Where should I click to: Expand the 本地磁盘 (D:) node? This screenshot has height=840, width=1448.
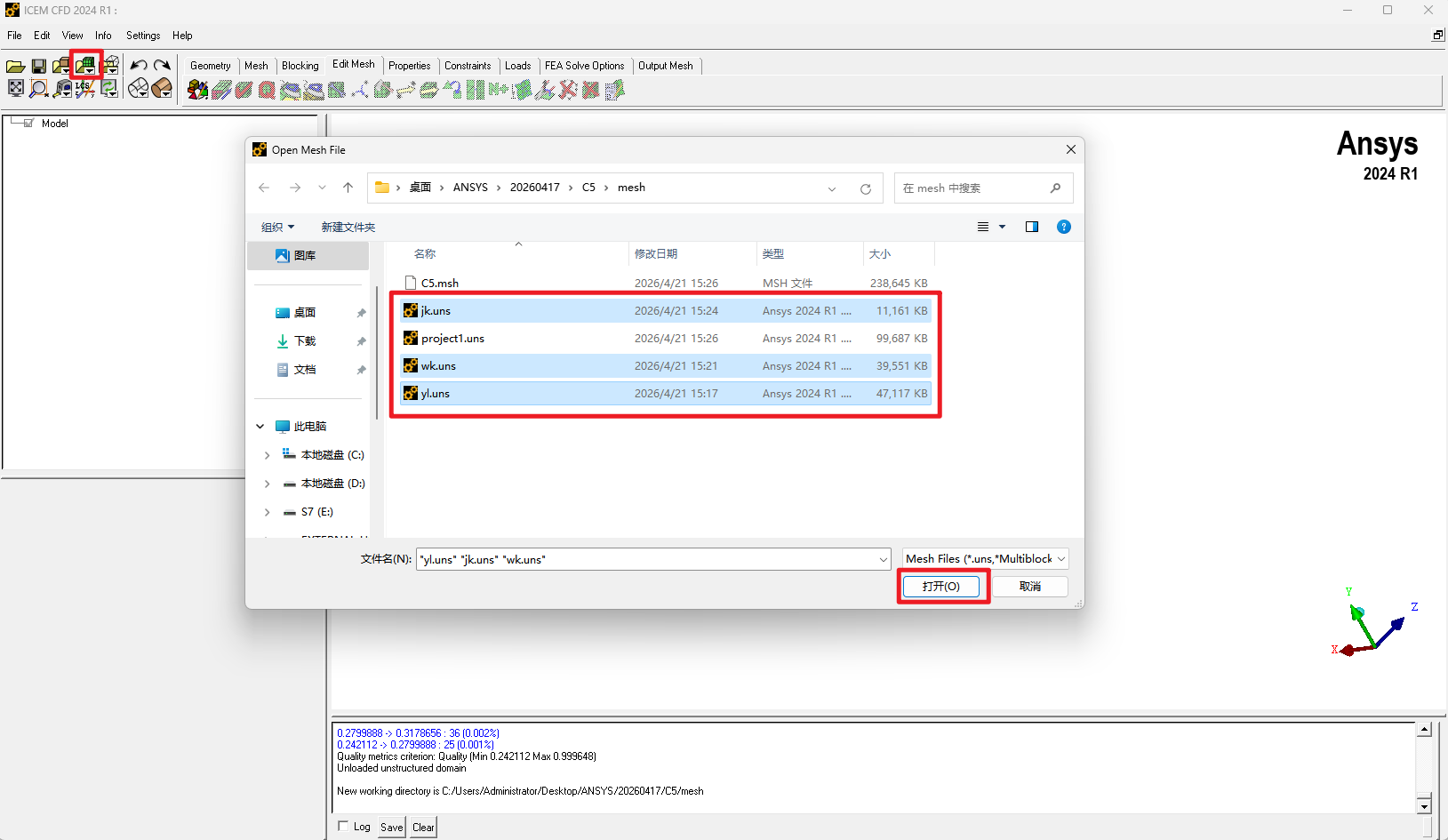[267, 484]
